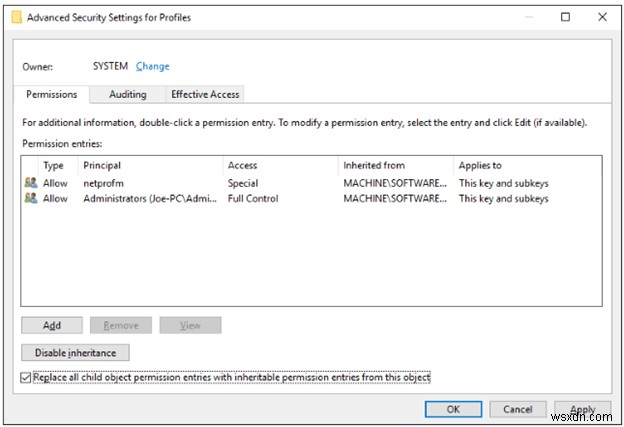Click the Cancel button
Viewport: 624px width, 427px height.
pos(518,408)
